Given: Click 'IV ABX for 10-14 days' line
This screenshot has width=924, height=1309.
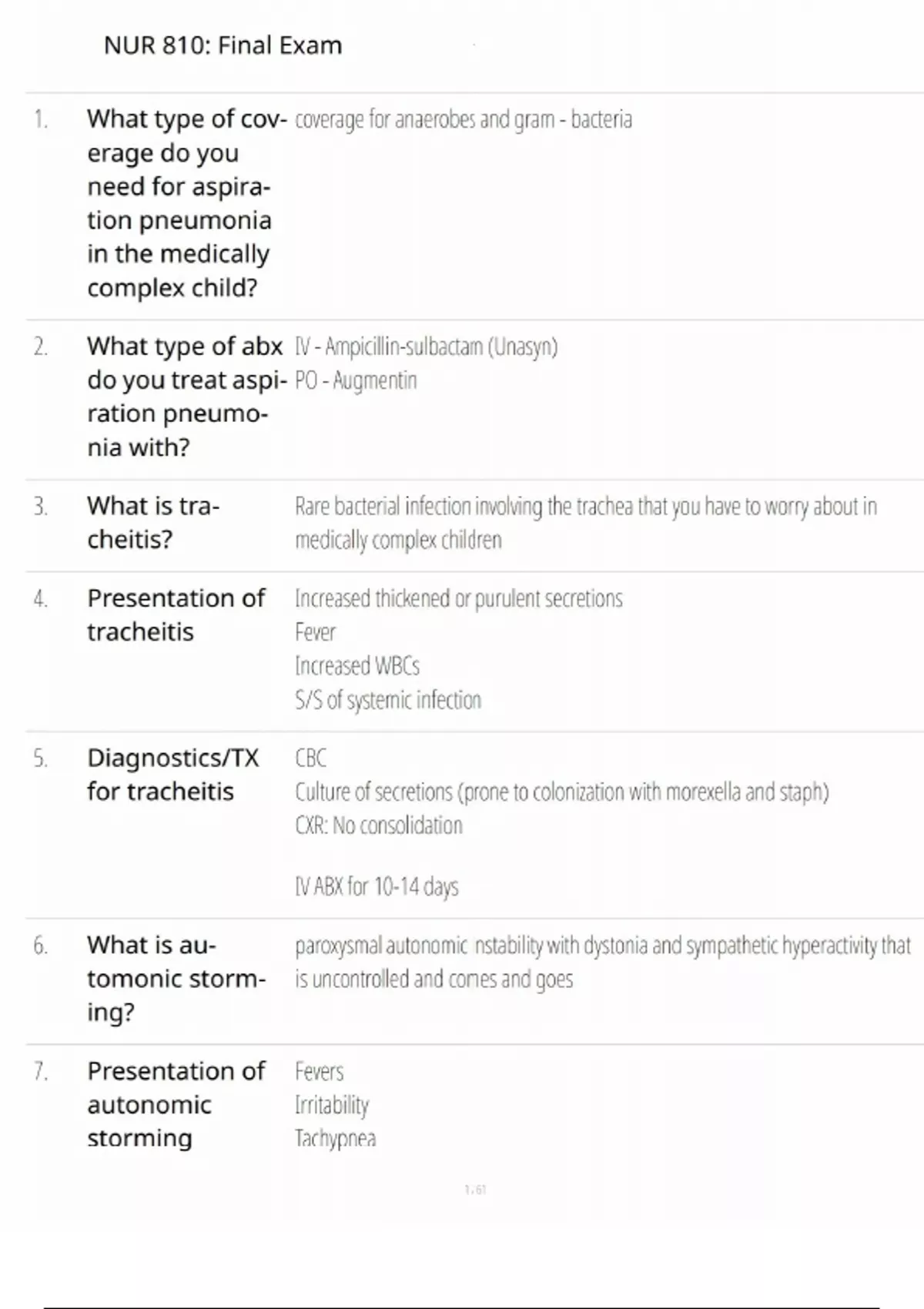Looking at the screenshot, I should (x=377, y=886).
